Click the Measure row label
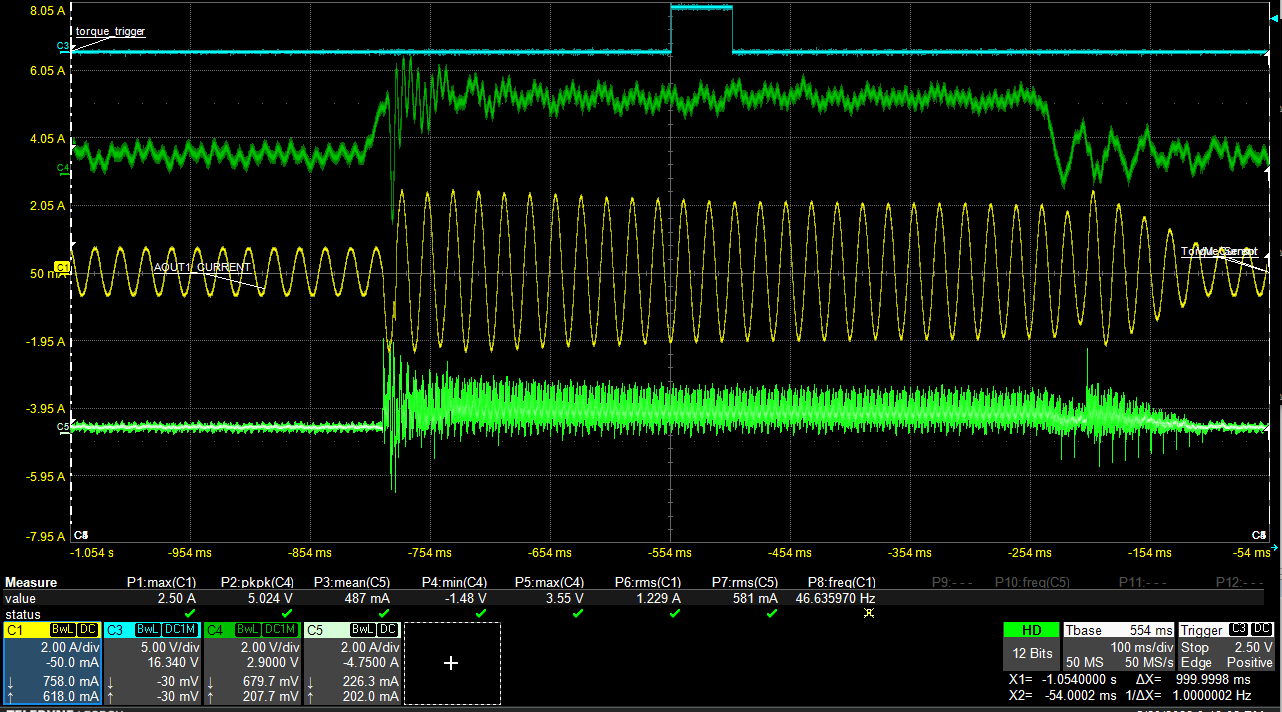The width and height of the screenshot is (1282, 712). click(32, 581)
